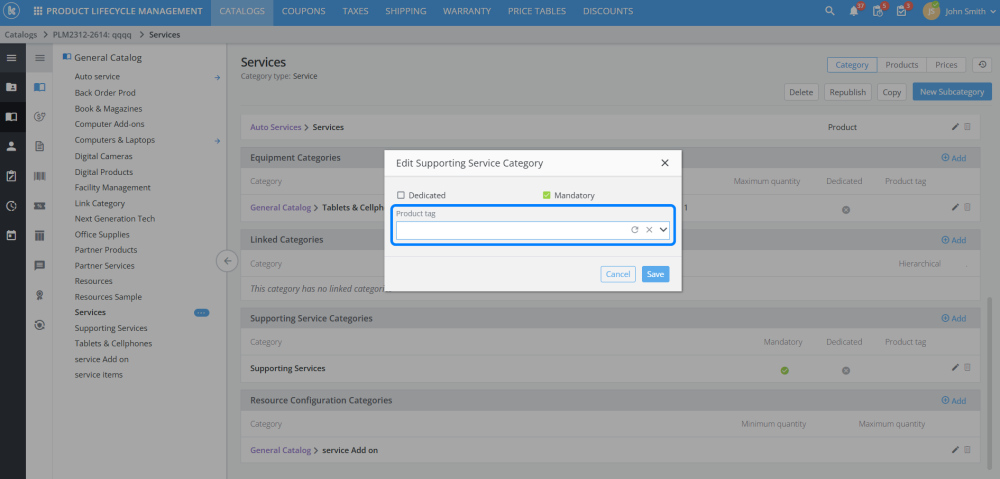This screenshot has width=1000, height=479.
Task: Expand the Product tag dropdown arrow
Action: click(x=662, y=230)
